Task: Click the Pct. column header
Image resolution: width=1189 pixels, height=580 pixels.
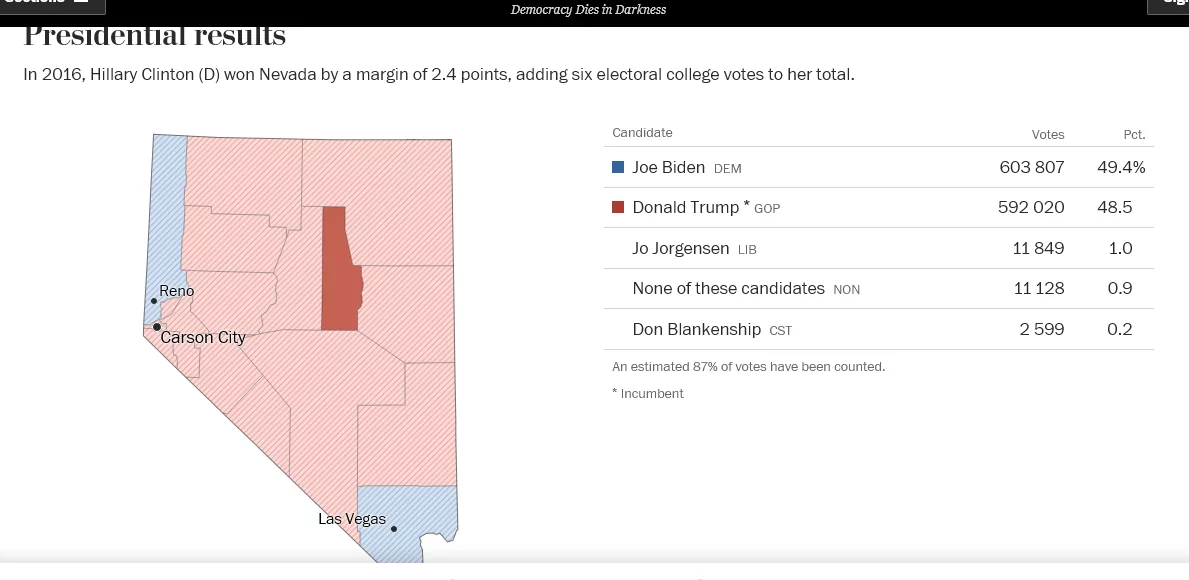Action: point(1134,134)
